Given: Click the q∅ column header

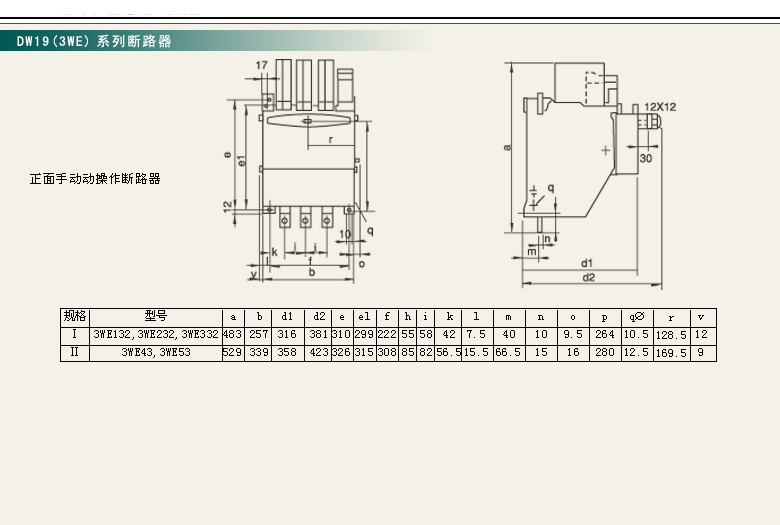Looking at the screenshot, I should (x=636, y=316).
